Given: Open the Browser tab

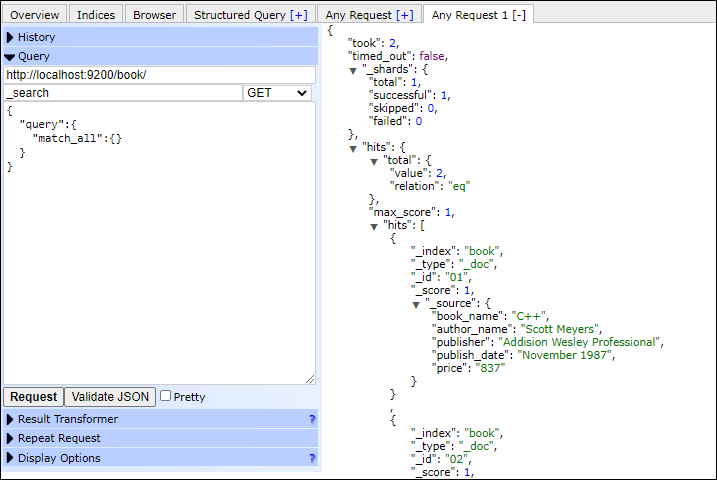Looking at the screenshot, I should click(x=155, y=15).
